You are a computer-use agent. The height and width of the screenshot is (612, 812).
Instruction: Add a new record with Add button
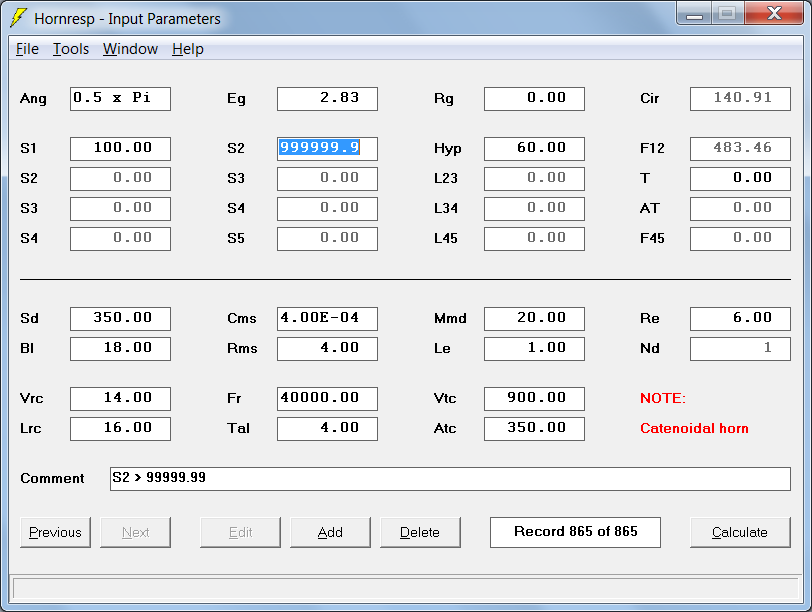click(330, 532)
